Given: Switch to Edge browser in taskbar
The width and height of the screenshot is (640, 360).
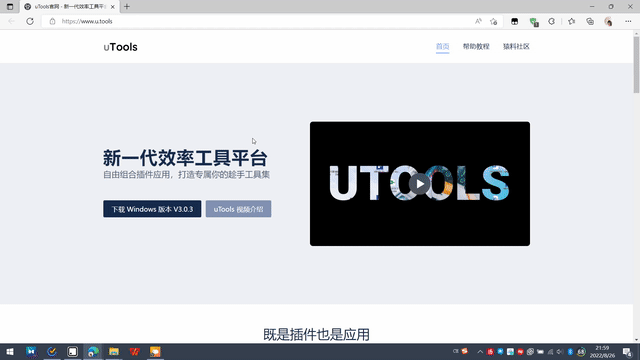Looking at the screenshot, I should click(x=93, y=351).
